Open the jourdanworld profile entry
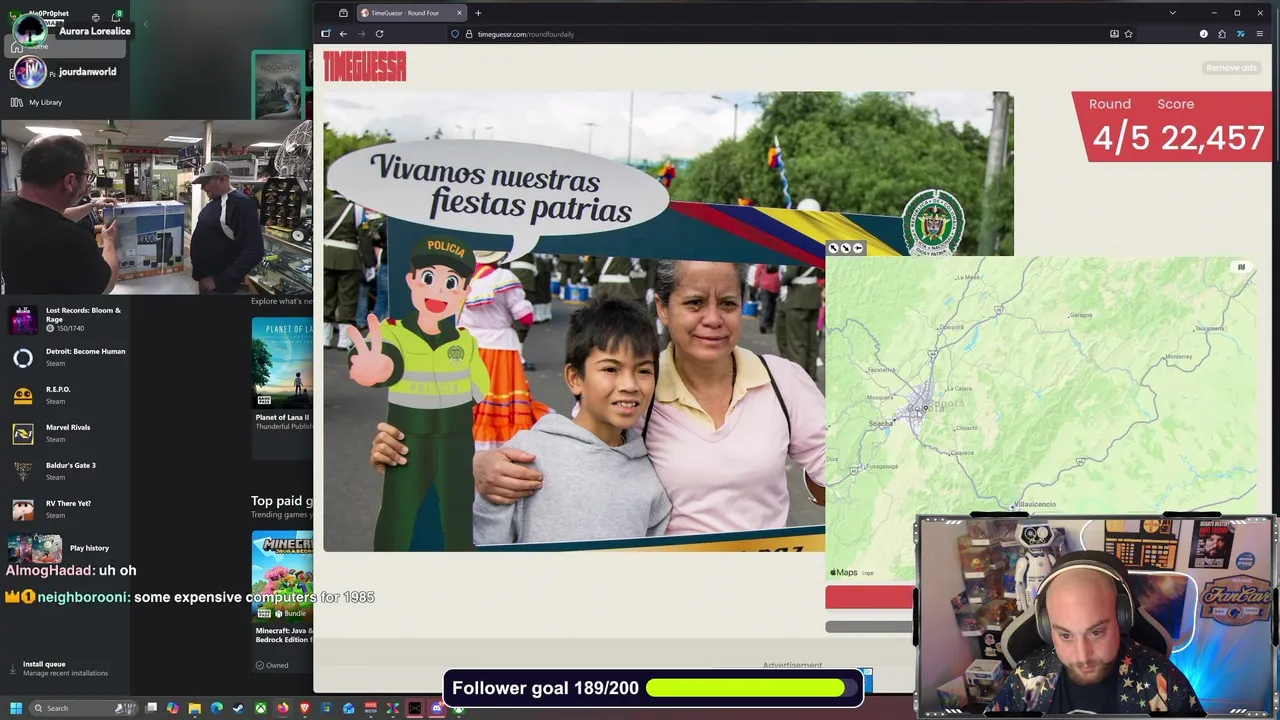The width and height of the screenshot is (1280, 720). coord(65,72)
